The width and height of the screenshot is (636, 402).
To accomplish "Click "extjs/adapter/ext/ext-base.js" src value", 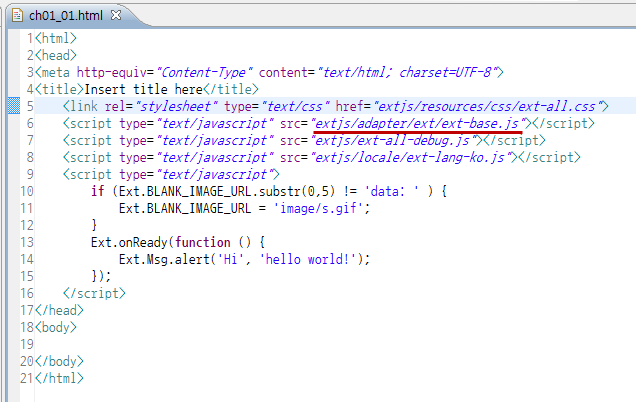I will coord(418,123).
